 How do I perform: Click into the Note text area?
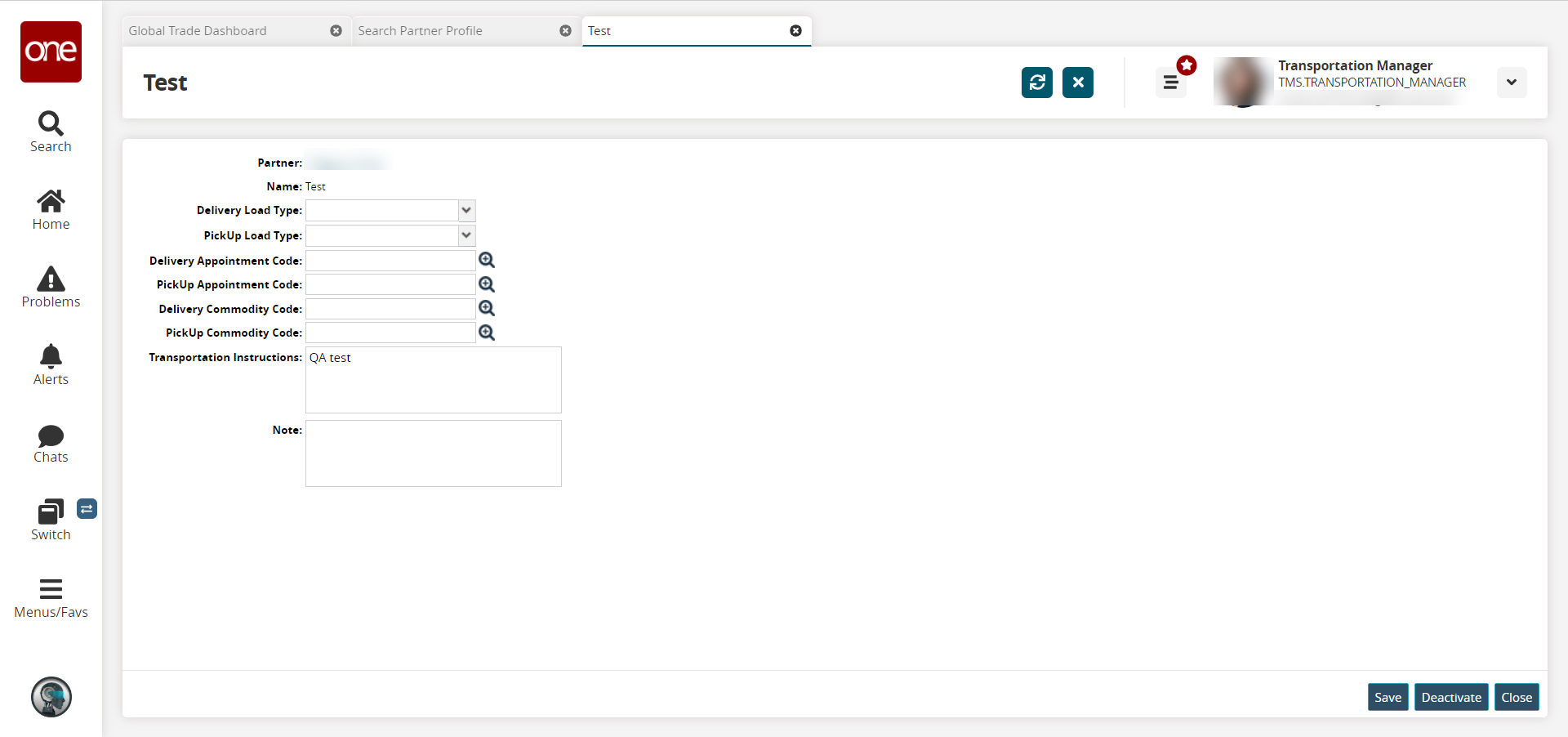coord(434,453)
